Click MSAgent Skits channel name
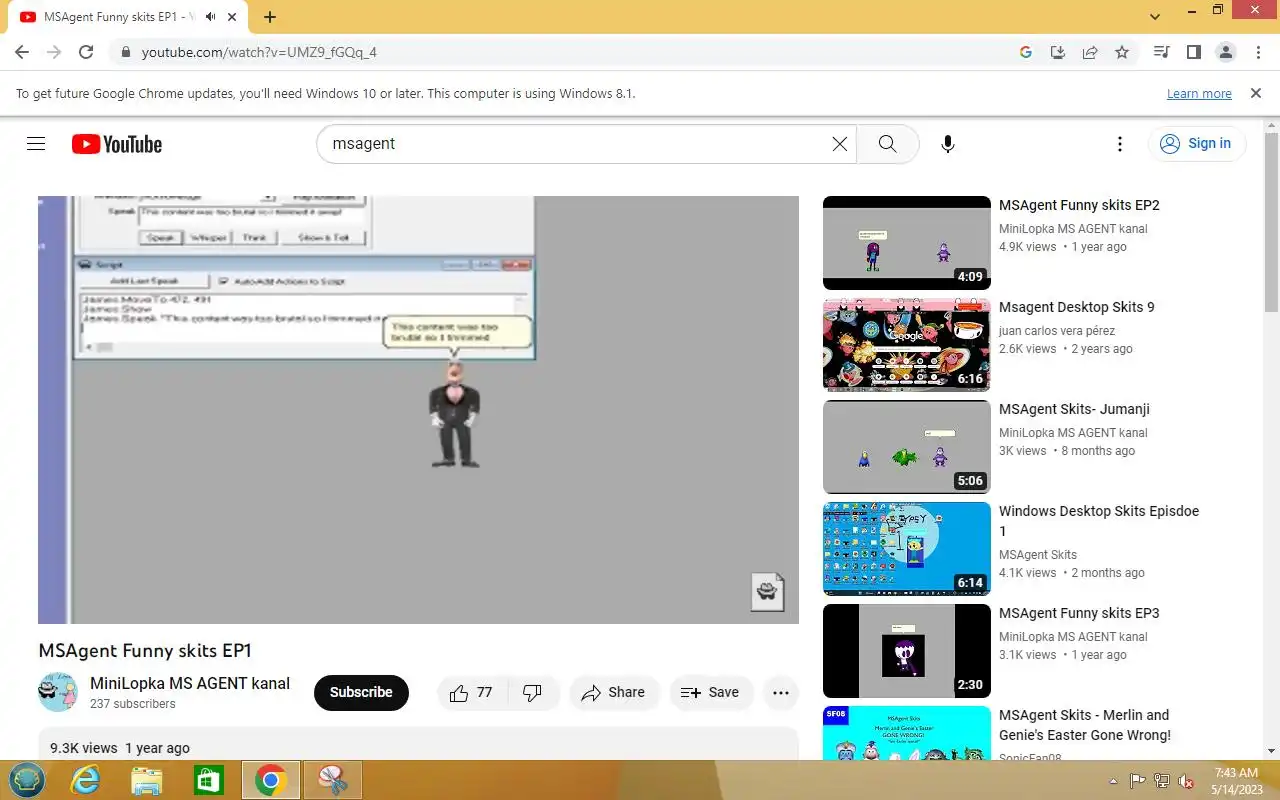1280x800 pixels. (1038, 555)
